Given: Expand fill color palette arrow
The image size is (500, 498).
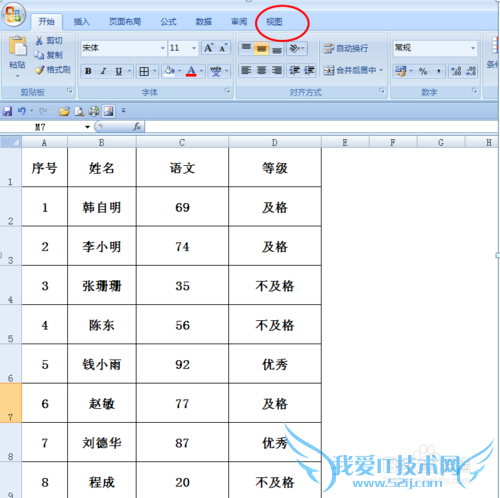Looking at the screenshot, I should pyautogui.click(x=179, y=71).
